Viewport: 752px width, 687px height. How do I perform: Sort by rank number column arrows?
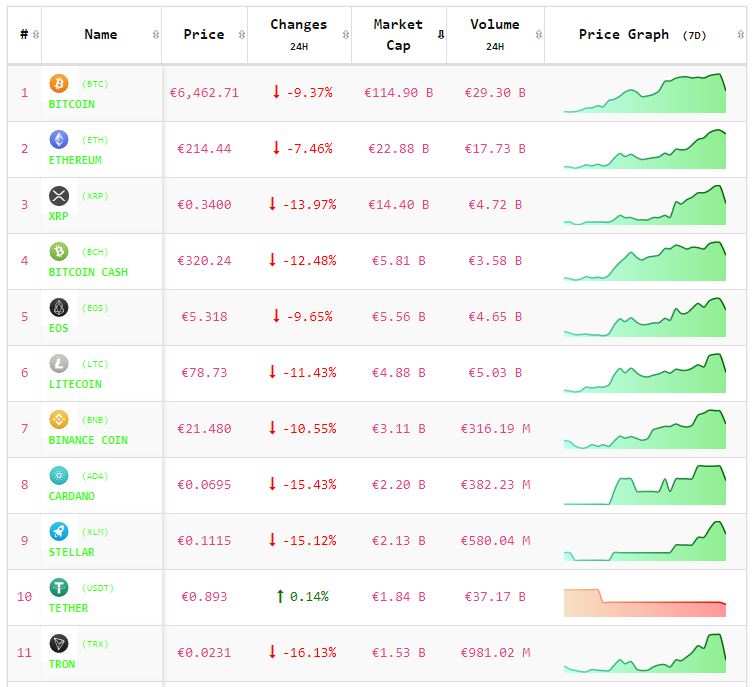point(36,35)
